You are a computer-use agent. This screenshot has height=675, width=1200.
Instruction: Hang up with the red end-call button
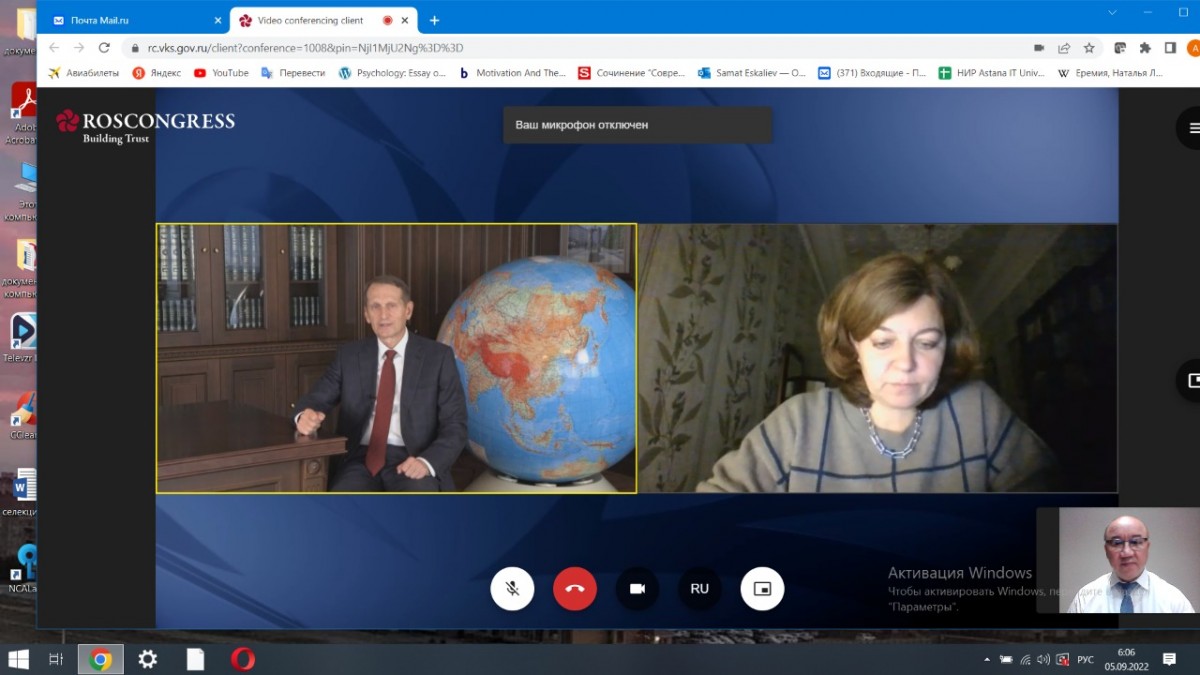(575, 589)
